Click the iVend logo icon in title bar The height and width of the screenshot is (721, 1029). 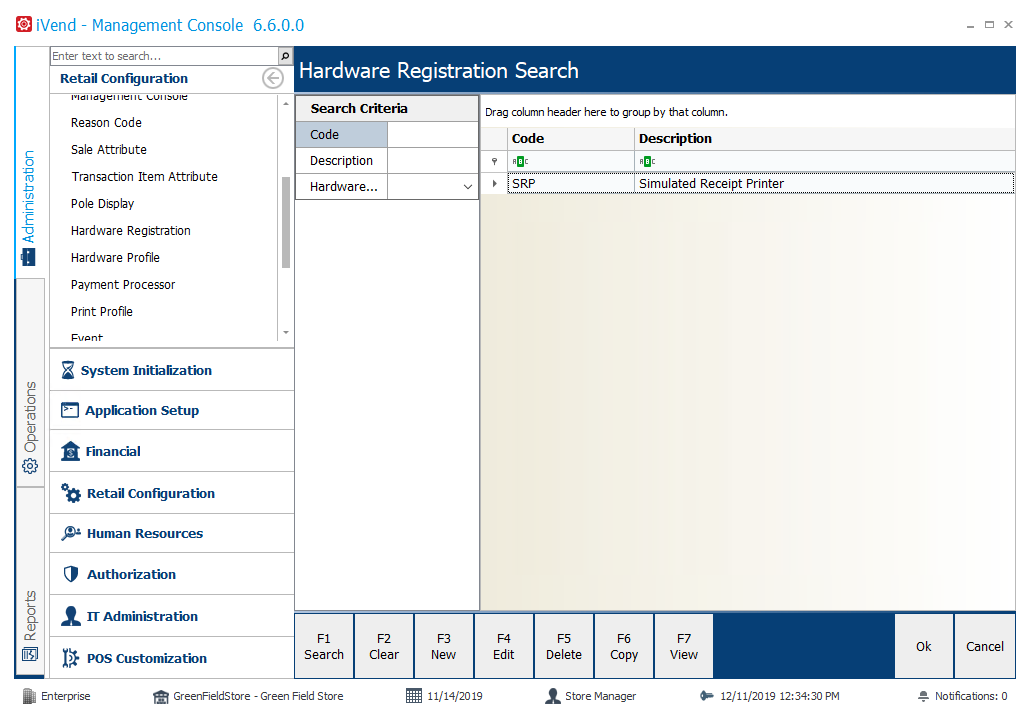click(x=24, y=24)
